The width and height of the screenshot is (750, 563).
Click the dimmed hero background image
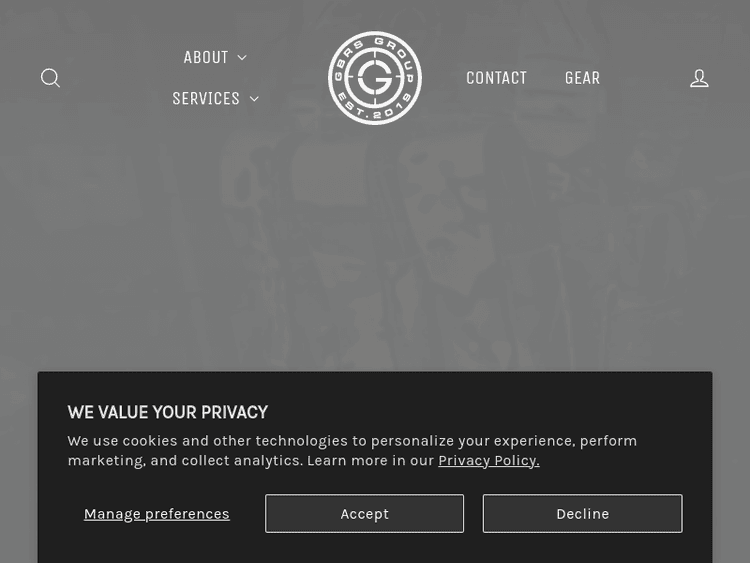375,250
